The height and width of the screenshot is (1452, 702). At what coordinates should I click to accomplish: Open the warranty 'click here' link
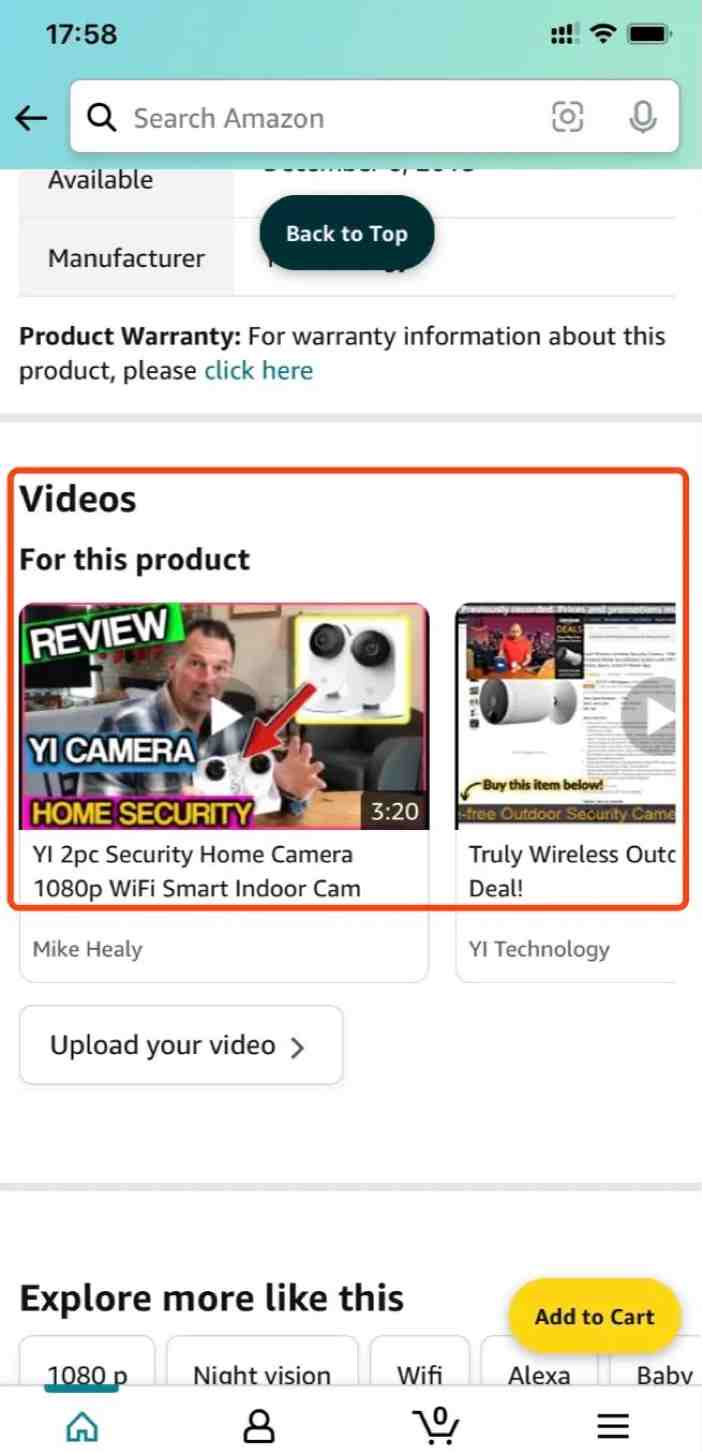coord(259,371)
